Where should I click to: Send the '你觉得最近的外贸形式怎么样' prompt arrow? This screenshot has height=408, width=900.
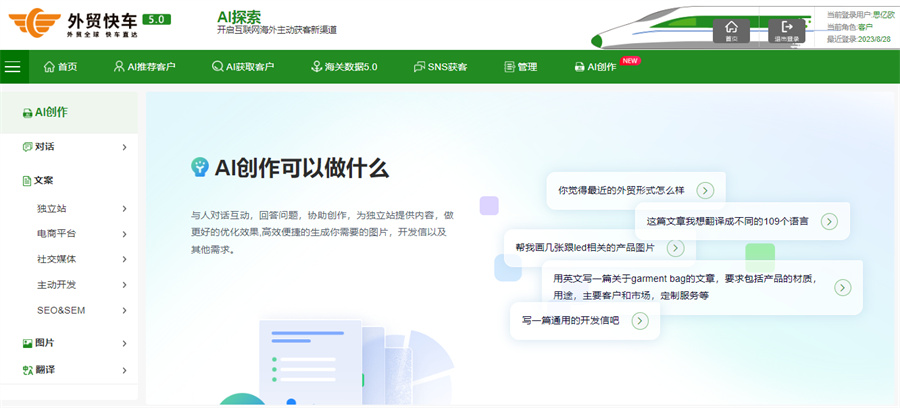[705, 190]
